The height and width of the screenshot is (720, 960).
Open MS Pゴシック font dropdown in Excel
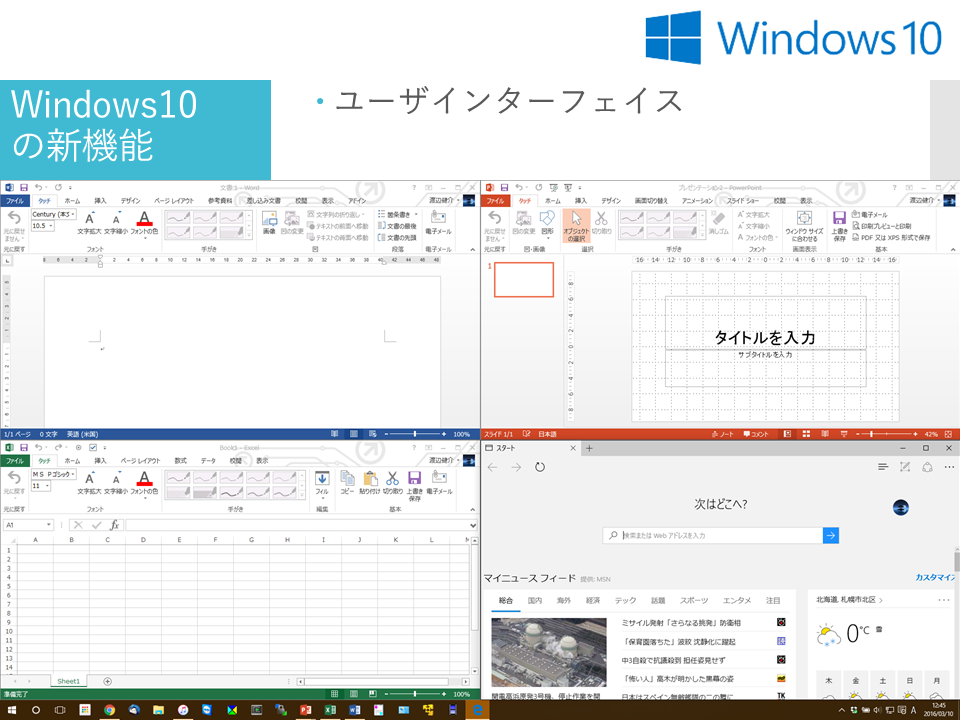click(x=73, y=474)
